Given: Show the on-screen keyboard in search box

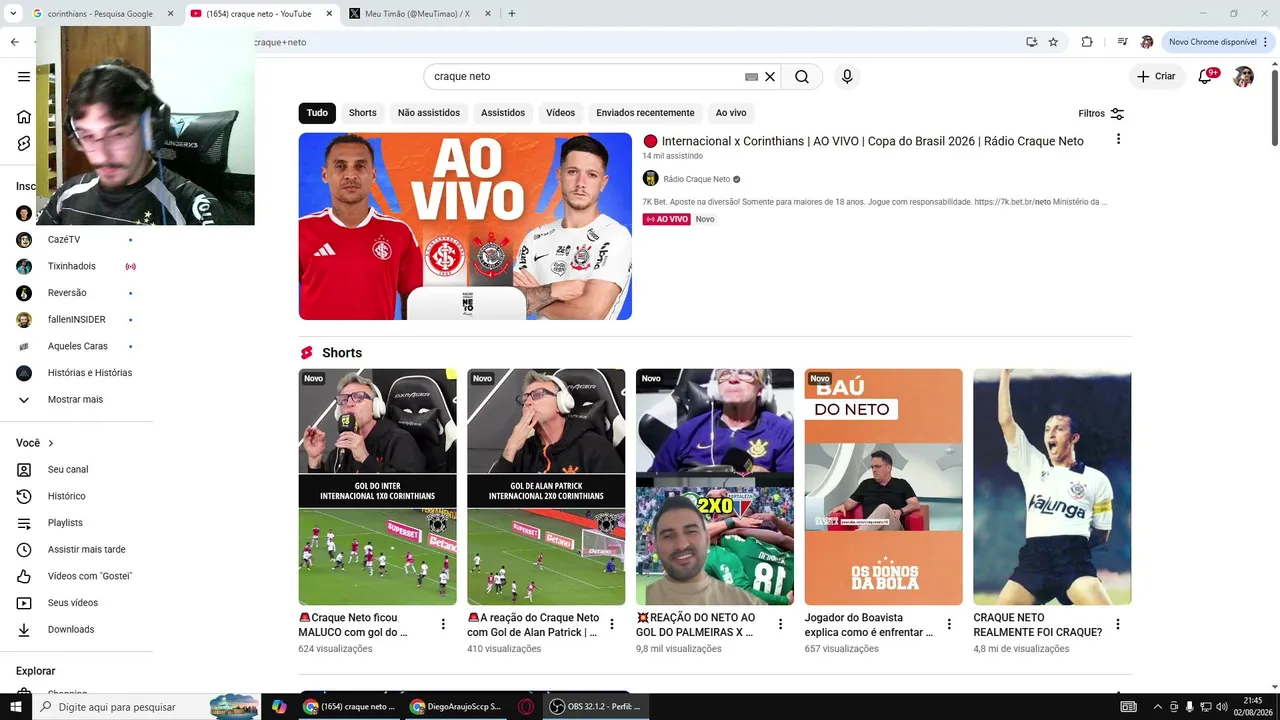Looking at the screenshot, I should 751,77.
